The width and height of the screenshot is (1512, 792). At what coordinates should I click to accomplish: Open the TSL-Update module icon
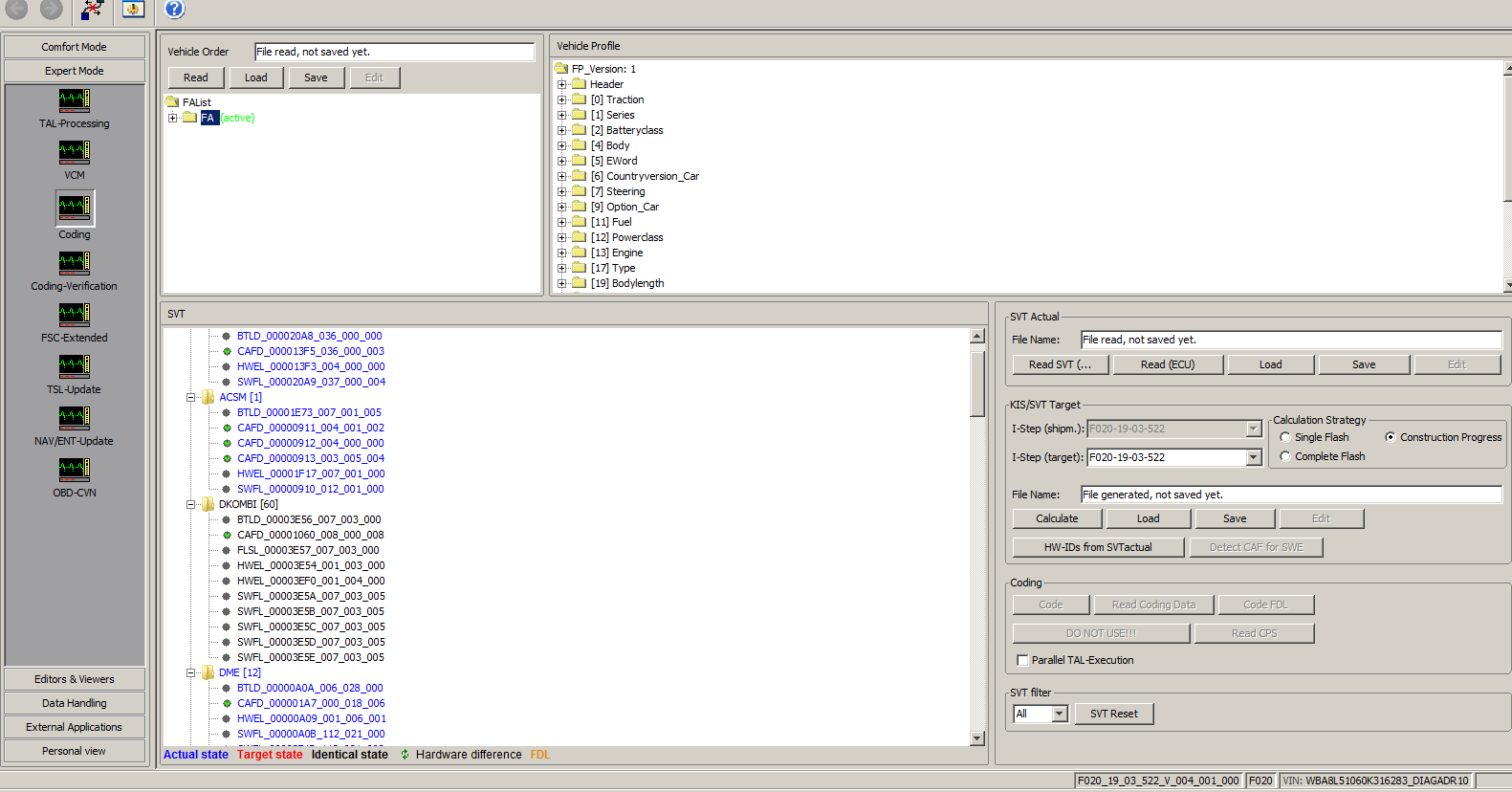point(75,366)
